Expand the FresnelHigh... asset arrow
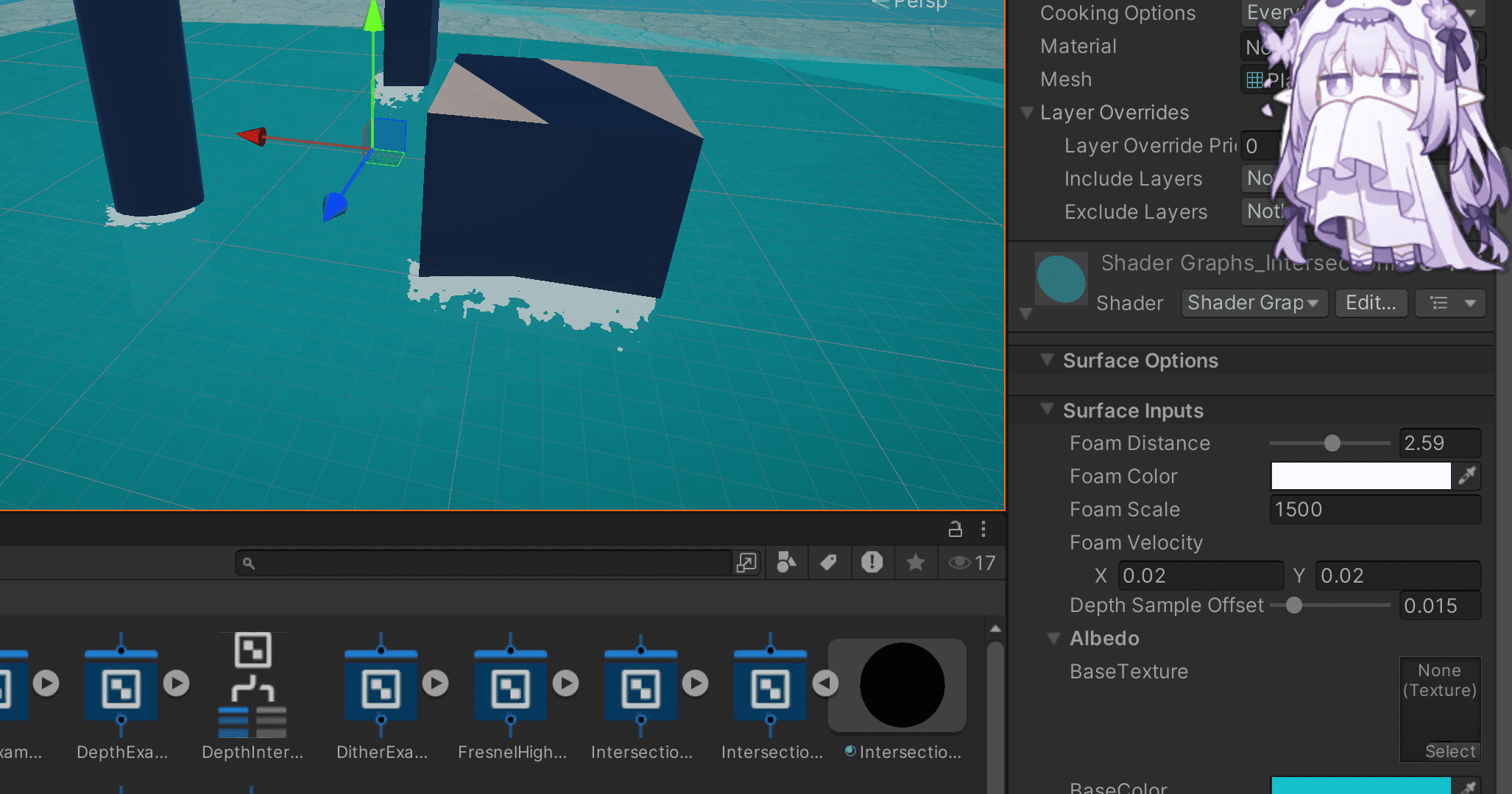 click(566, 684)
